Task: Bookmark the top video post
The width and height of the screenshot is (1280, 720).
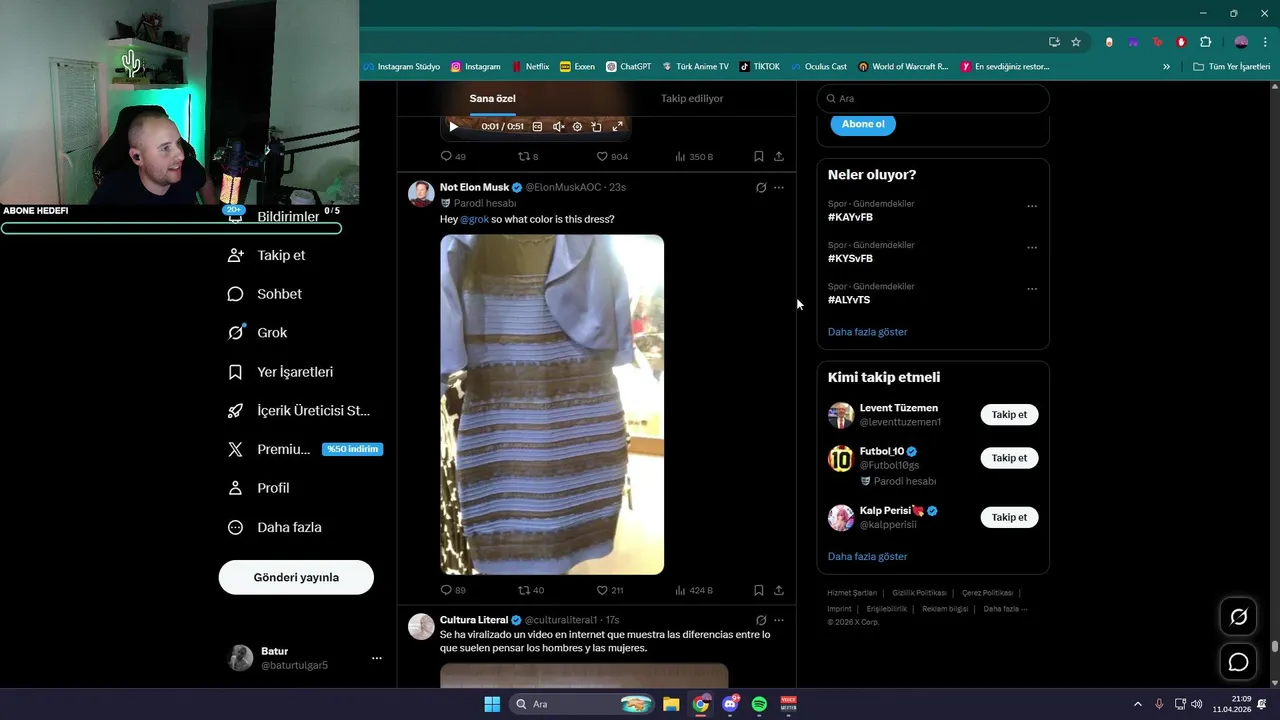Action: [x=759, y=157]
